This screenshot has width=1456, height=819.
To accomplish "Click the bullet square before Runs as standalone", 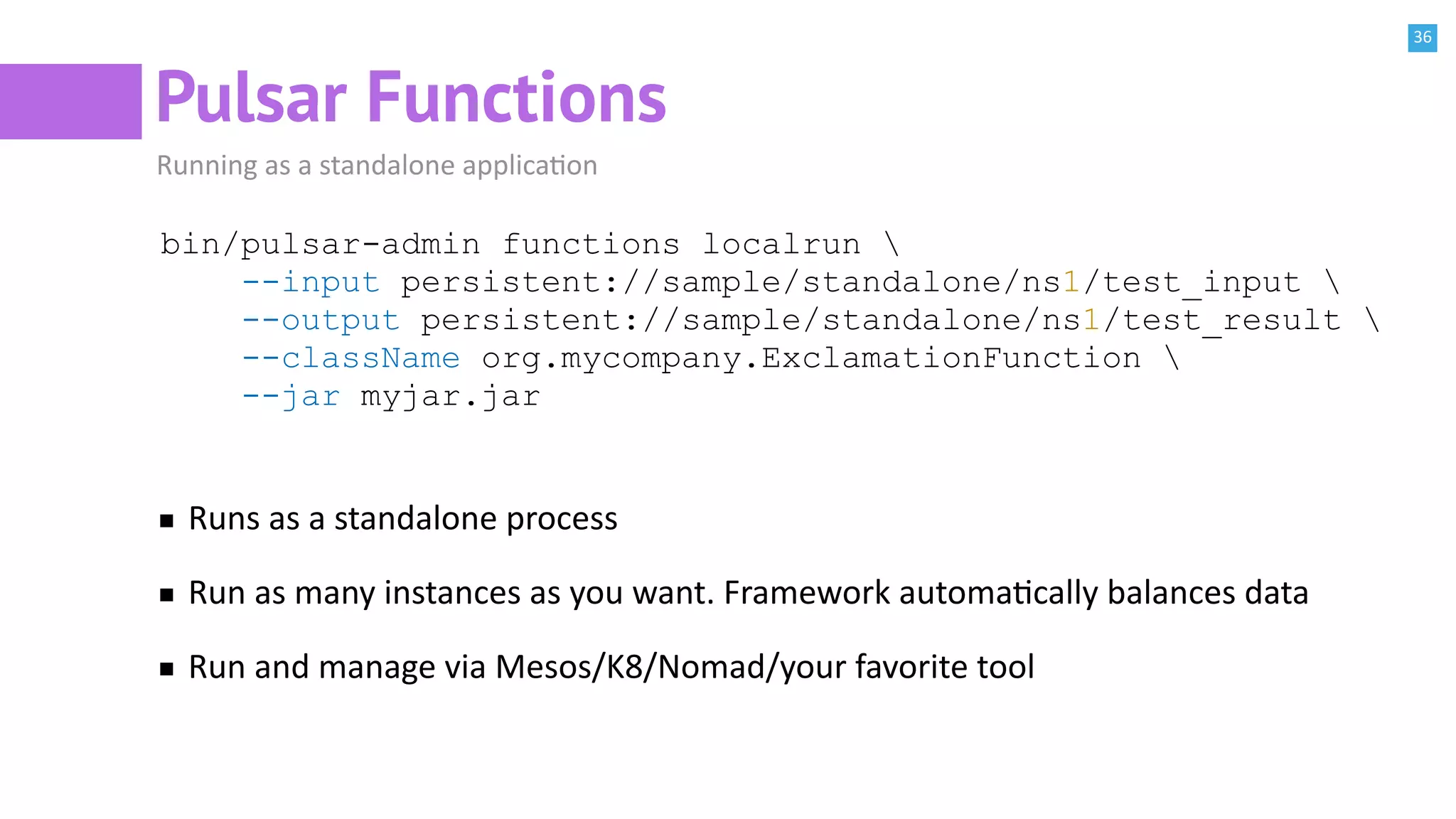I will point(167,520).
